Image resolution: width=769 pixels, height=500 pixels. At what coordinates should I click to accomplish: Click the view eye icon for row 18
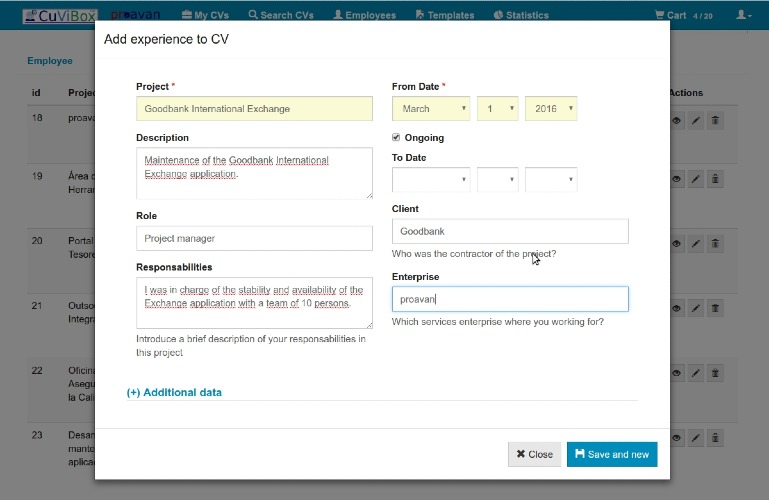677,121
